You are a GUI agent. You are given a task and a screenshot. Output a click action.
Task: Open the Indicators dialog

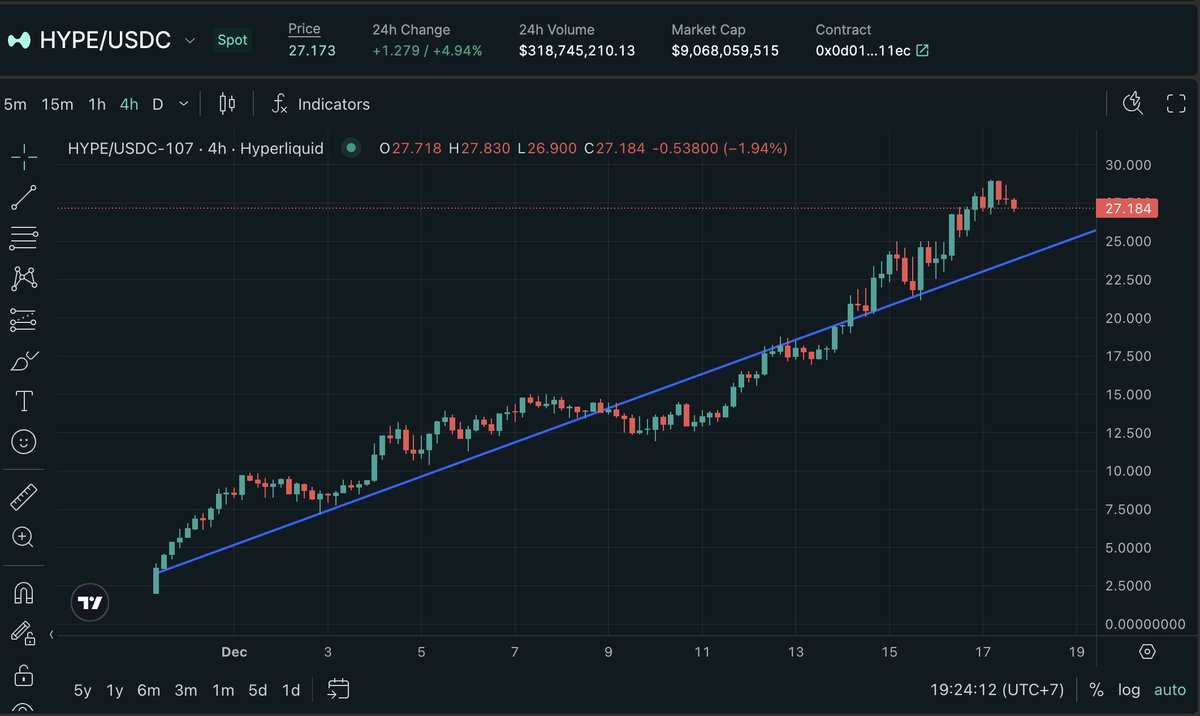[x=320, y=104]
